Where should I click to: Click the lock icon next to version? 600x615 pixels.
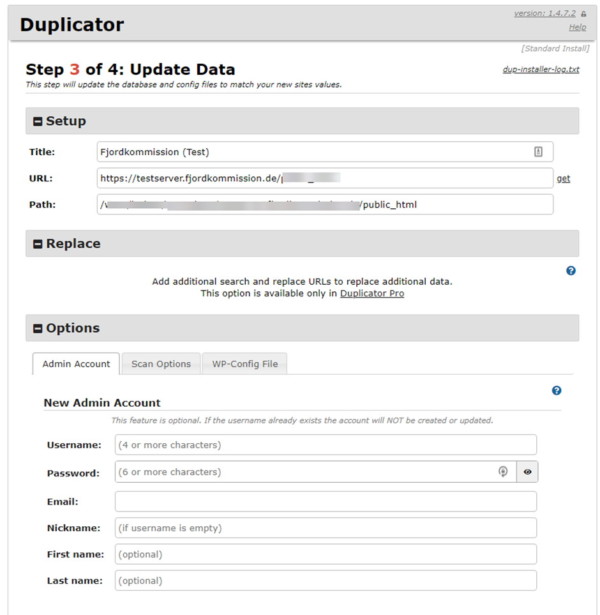point(584,14)
